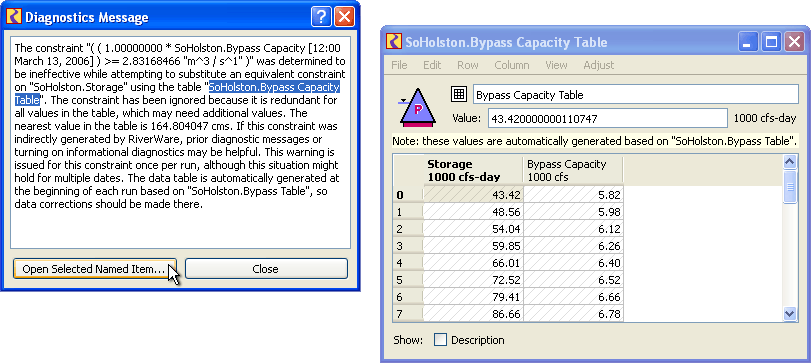Click the automatically generated values note
811x363 pixels.
[595, 141]
